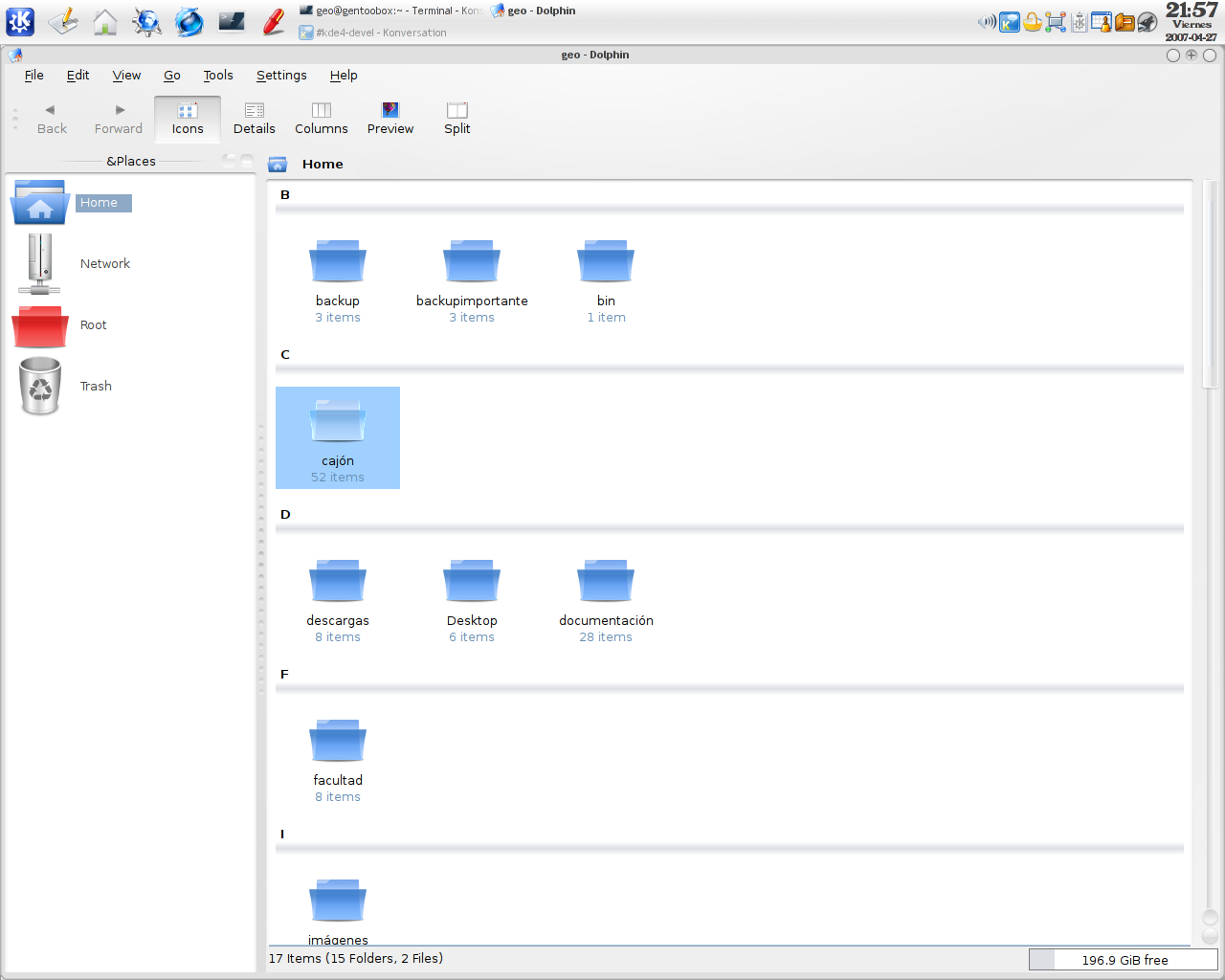Image resolution: width=1225 pixels, height=980 pixels.
Task: Switch to the Terminal Konsole taskbar entry
Action: coord(390,11)
